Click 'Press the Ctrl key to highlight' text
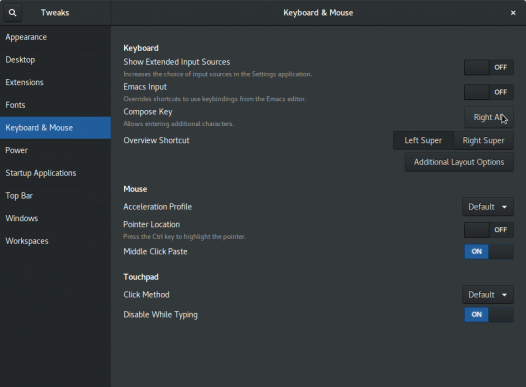Image resolution: width=526 pixels, height=387 pixels. click(x=185, y=236)
